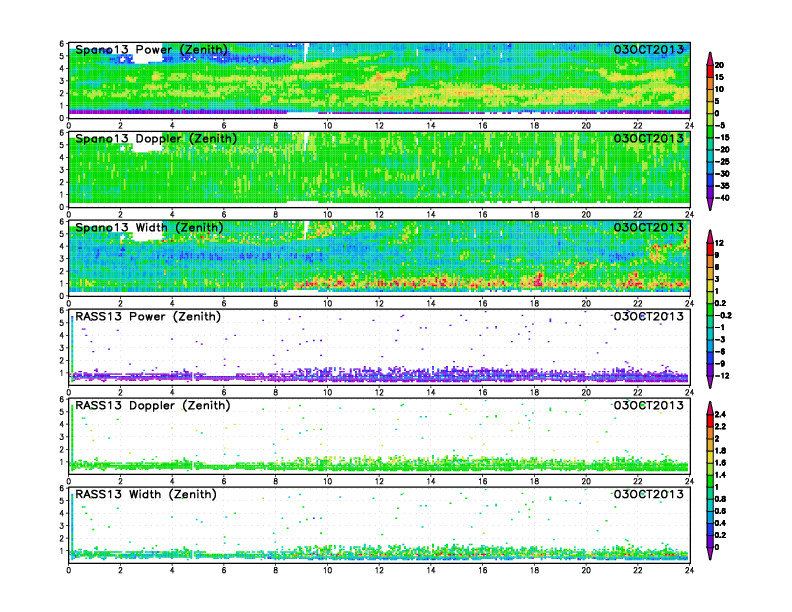Click the 'RASS13 Power (Zenith)' panel title
792x612 pixels.
coord(148,317)
